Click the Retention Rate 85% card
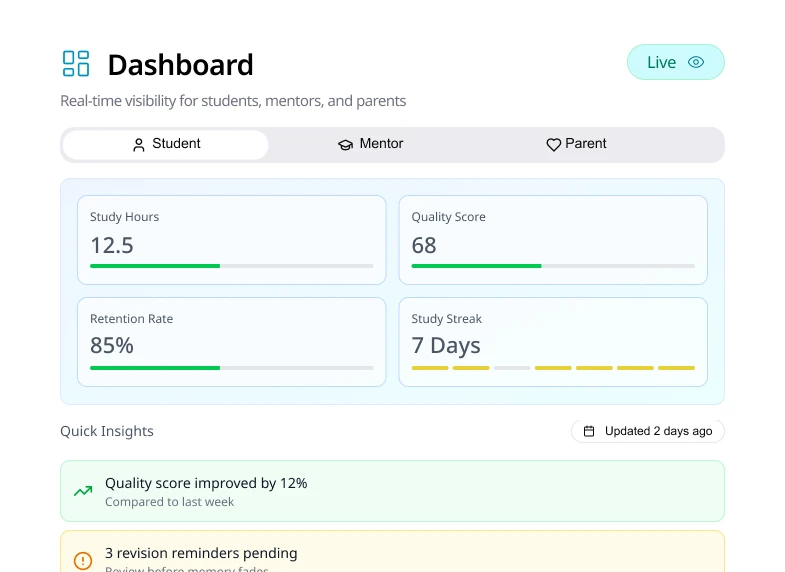This screenshot has width=785, height=572. [231, 341]
